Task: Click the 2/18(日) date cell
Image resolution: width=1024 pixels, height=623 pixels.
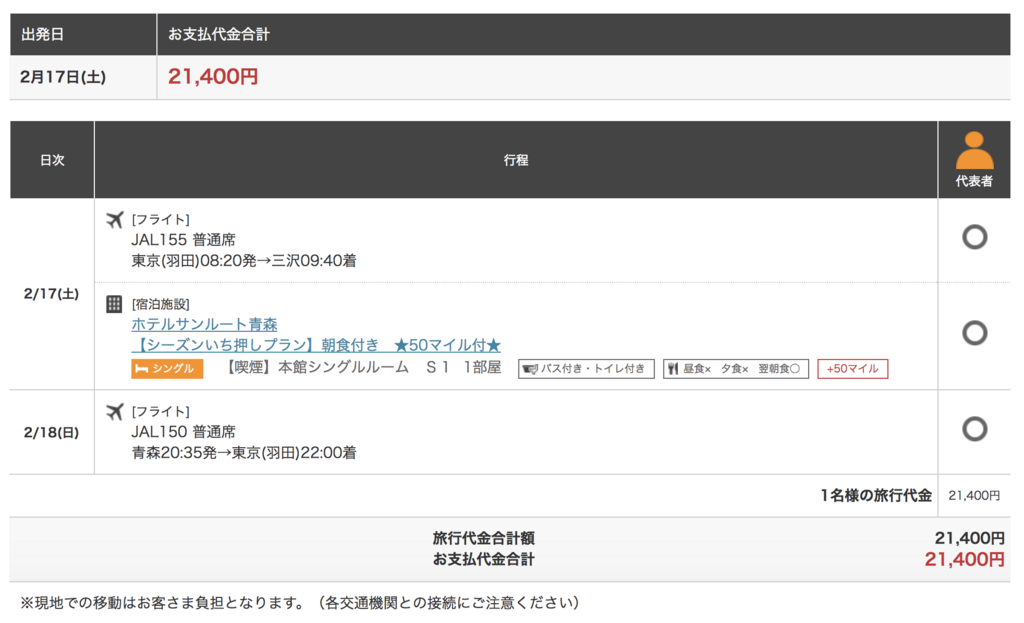Action: tap(52, 432)
